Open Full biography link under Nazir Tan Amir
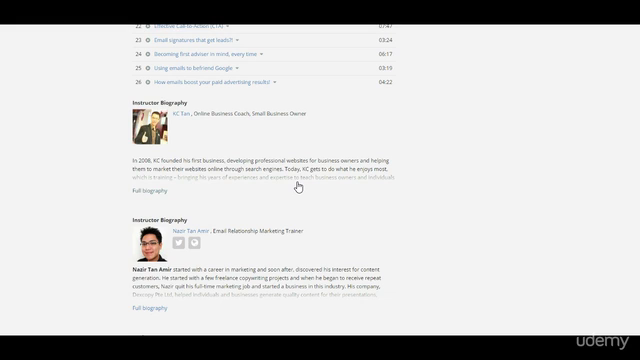Screen dimensions: 640x360 pyautogui.click(x=150, y=308)
